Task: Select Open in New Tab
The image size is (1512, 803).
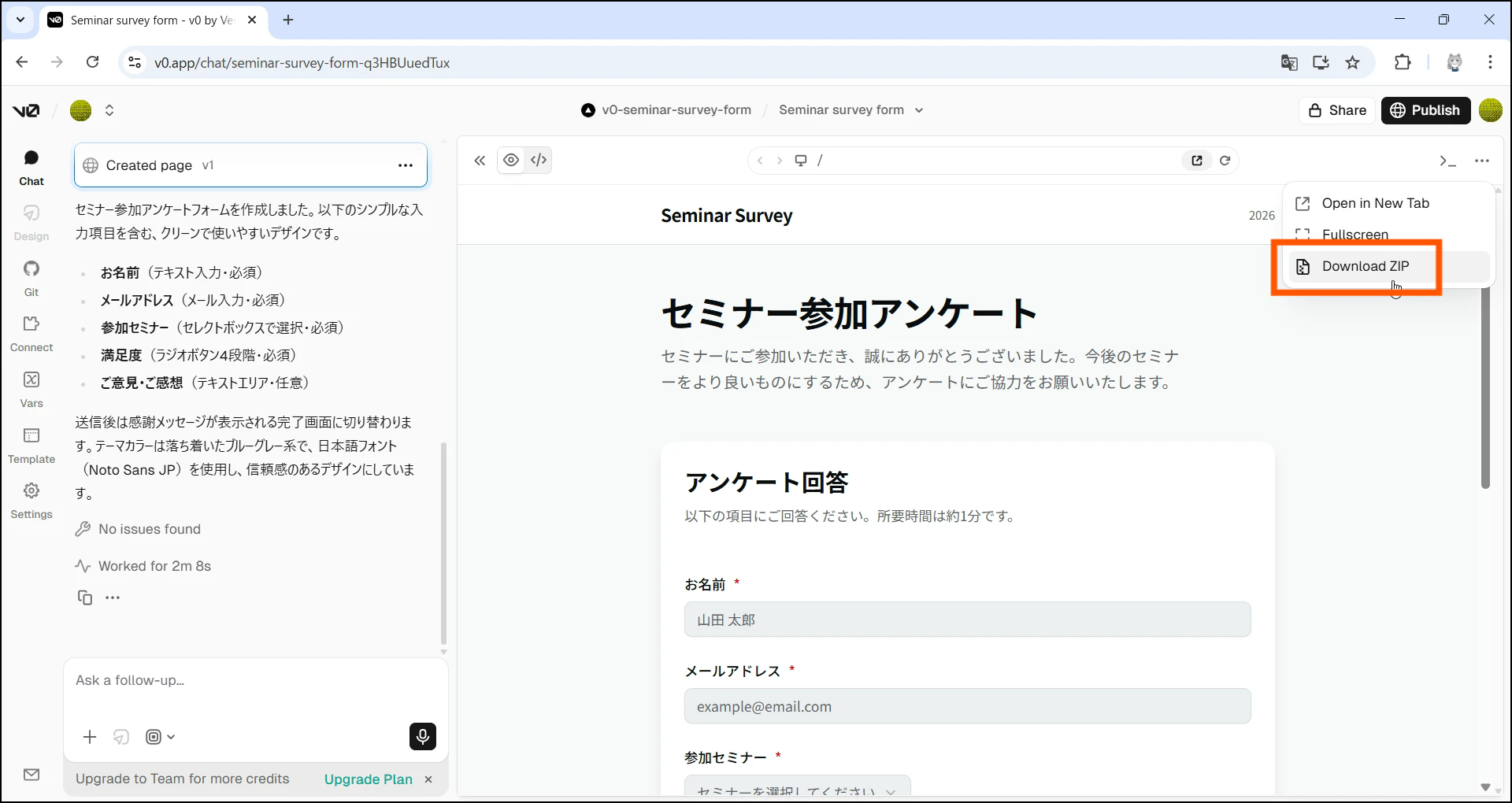Action: click(1389, 203)
